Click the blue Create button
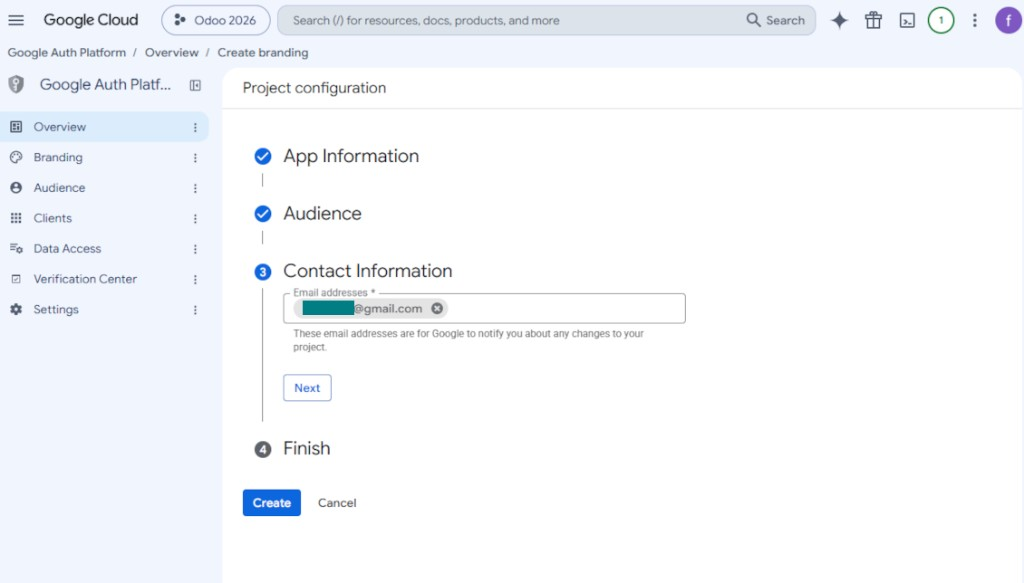 coord(272,503)
